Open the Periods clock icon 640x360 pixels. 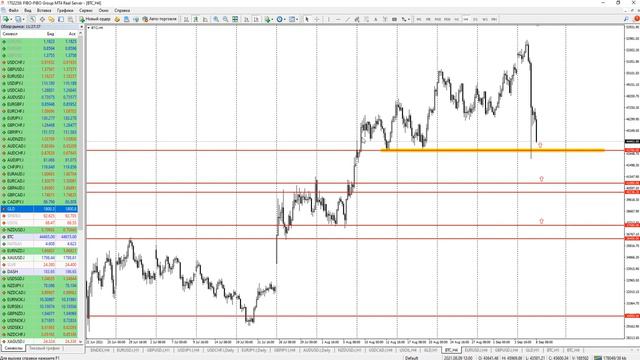280,19
